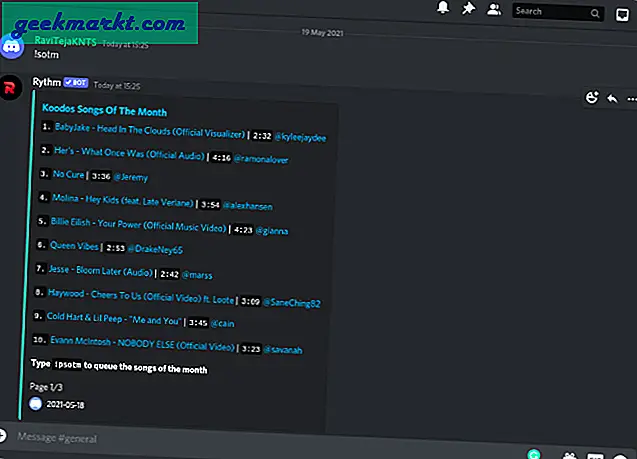Open Jesse - Bloom Later link
This screenshot has height=459, width=637.
pyautogui.click(x=100, y=270)
